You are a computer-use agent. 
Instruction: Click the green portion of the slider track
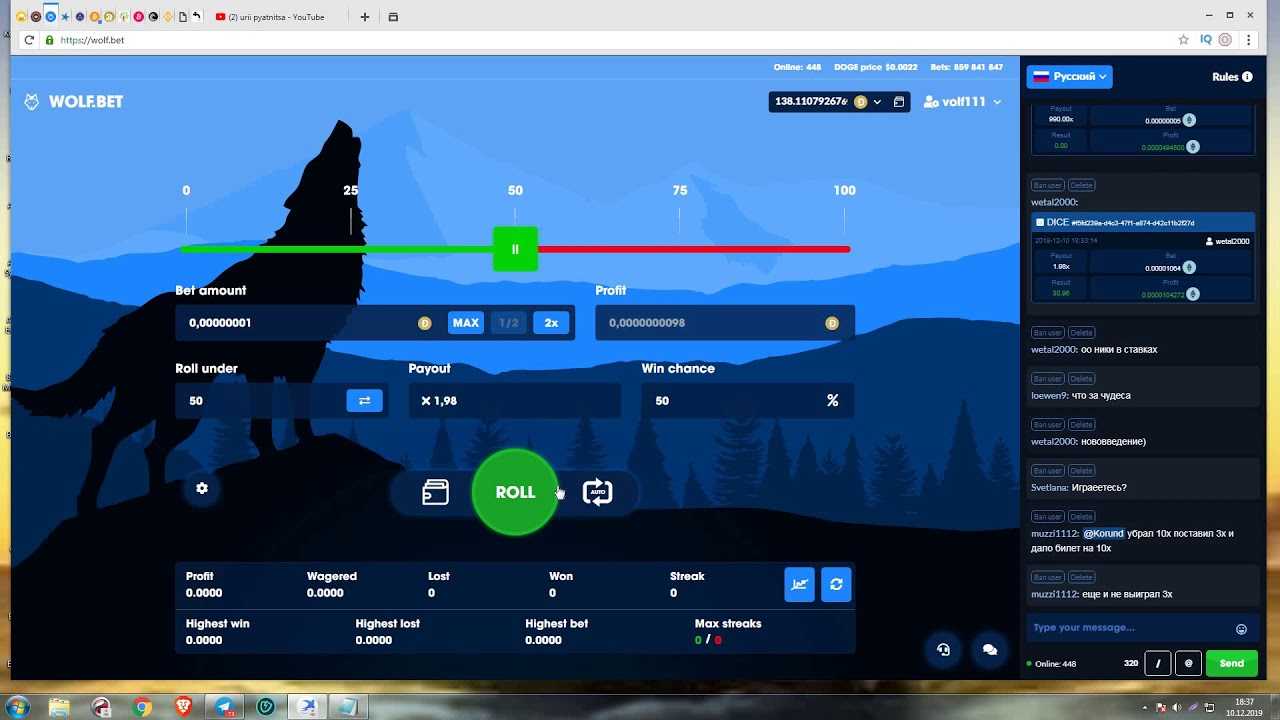coord(336,249)
